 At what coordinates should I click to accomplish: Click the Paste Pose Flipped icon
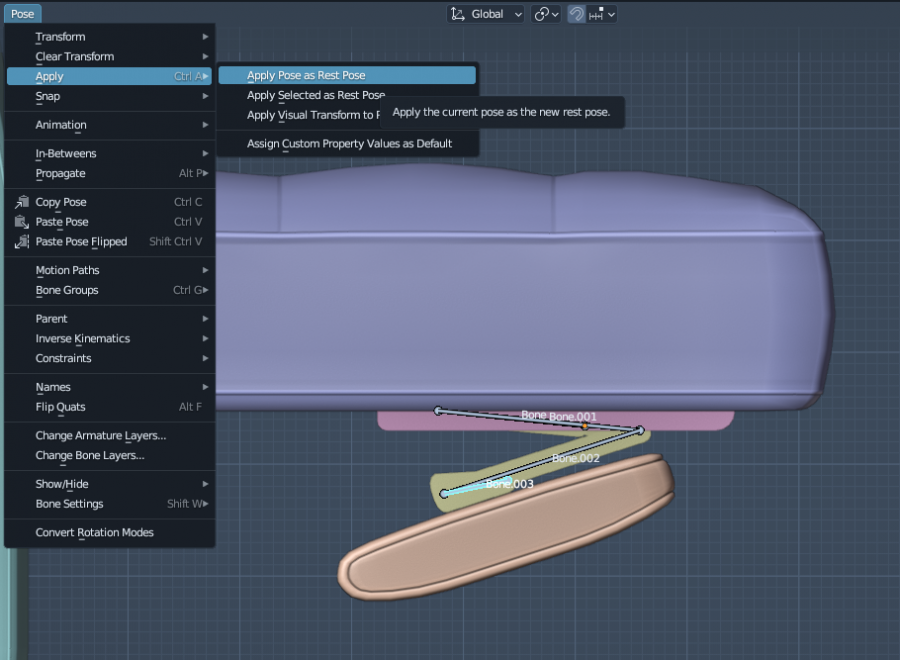point(22,242)
